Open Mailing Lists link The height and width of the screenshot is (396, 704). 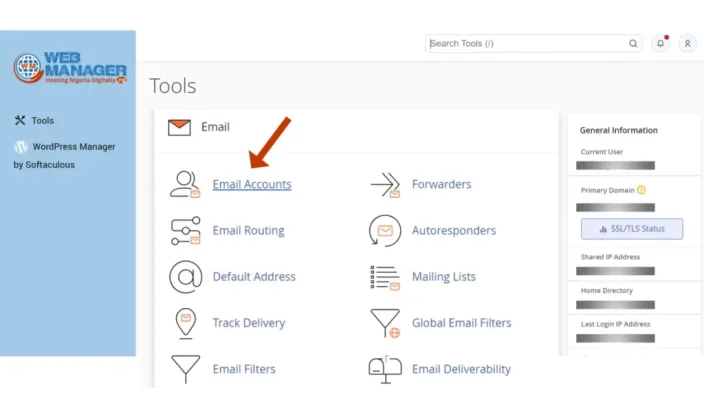[x=444, y=277]
